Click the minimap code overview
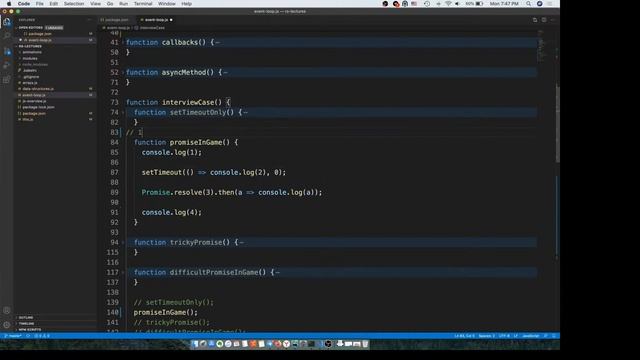The width and height of the screenshot is (640, 360). click(x=540, y=46)
